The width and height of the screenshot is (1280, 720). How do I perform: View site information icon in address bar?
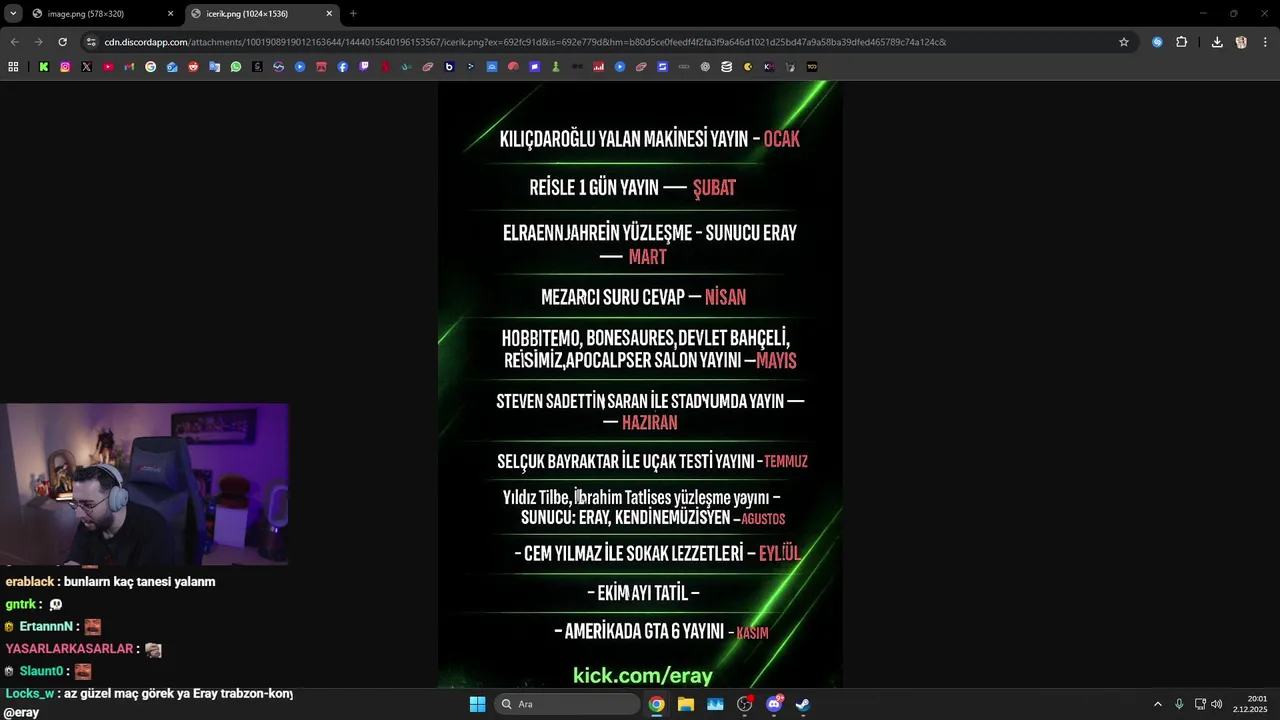(x=91, y=42)
